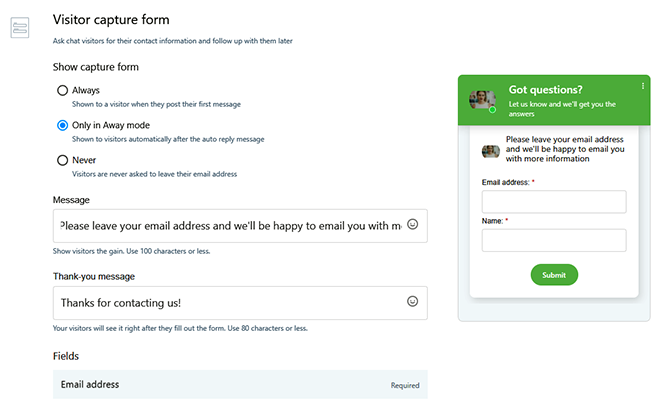Open emoji picker in Thank-you message field
The height and width of the screenshot is (400, 653).
(412, 301)
